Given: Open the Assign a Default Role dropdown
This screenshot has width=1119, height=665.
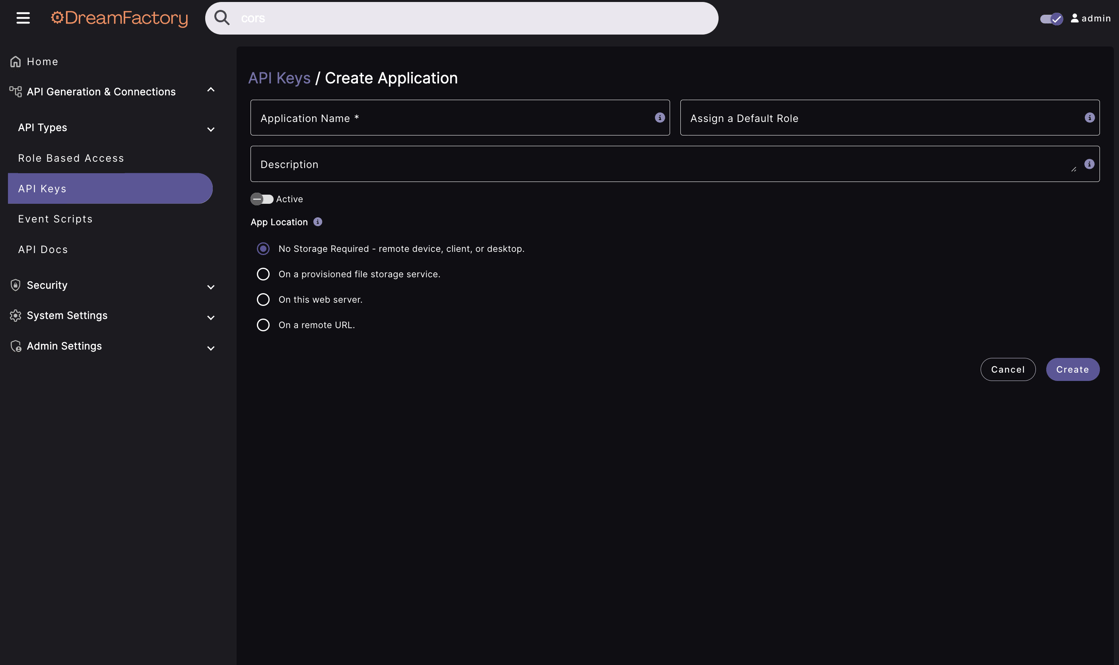Looking at the screenshot, I should pyautogui.click(x=880, y=118).
